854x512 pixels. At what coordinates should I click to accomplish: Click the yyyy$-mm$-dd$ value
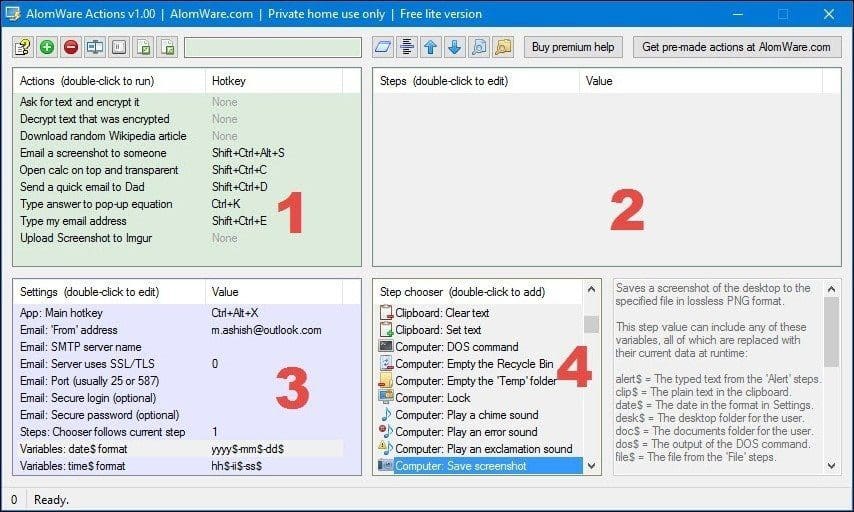point(248,449)
